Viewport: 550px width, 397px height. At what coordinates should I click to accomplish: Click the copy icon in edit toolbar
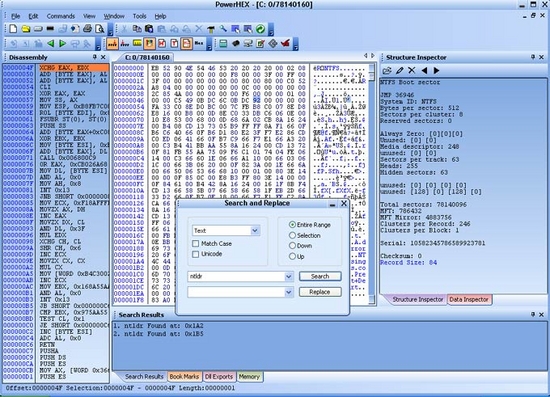(x=137, y=29)
